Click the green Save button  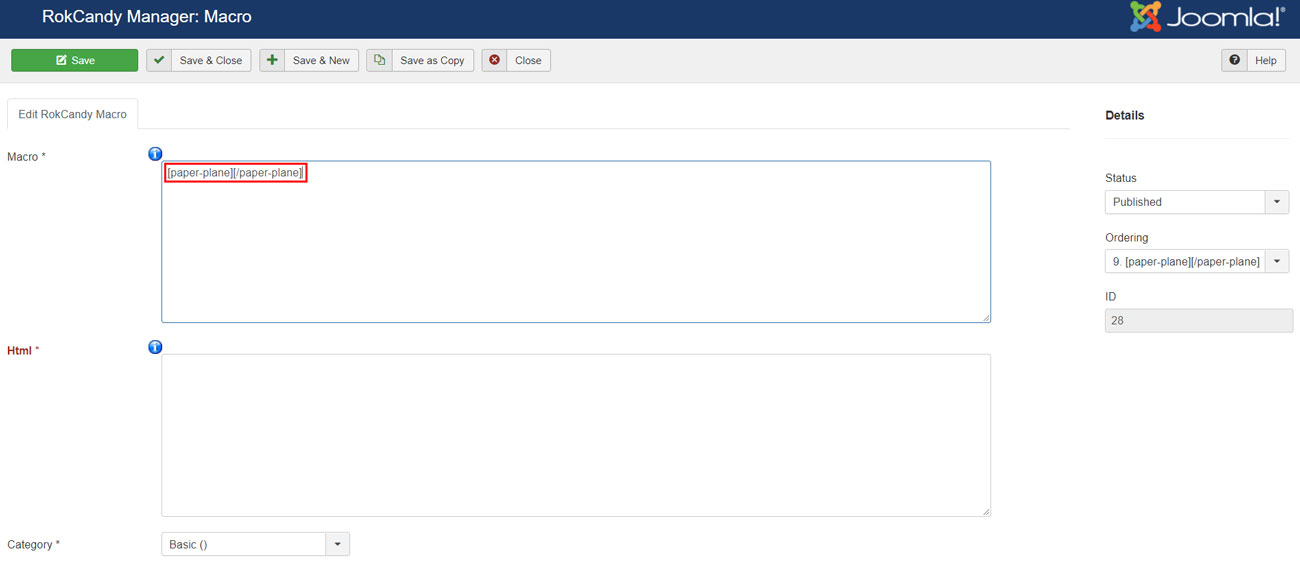tap(74, 60)
